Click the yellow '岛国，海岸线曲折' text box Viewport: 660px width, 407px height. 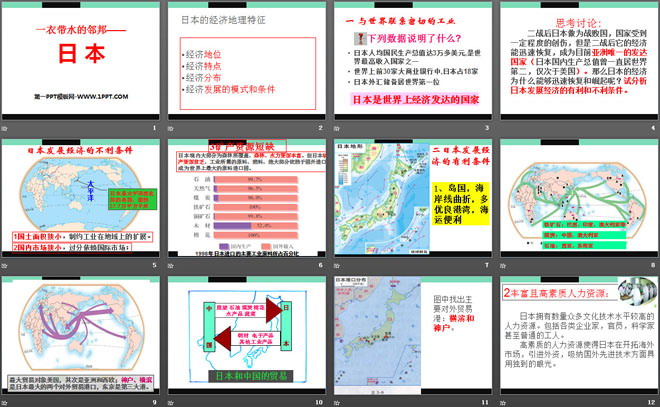460,195
